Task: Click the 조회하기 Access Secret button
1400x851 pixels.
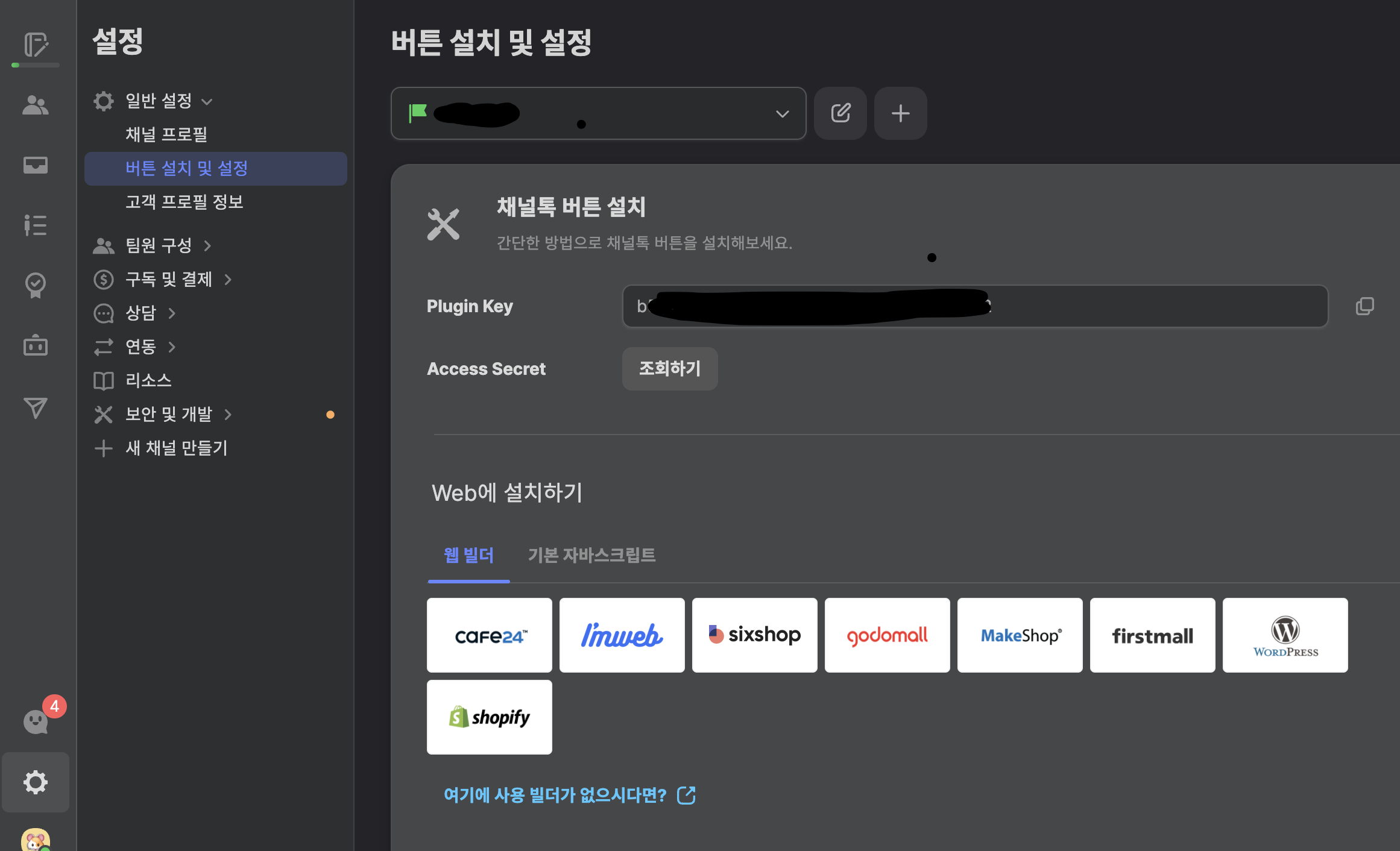Action: (669, 368)
